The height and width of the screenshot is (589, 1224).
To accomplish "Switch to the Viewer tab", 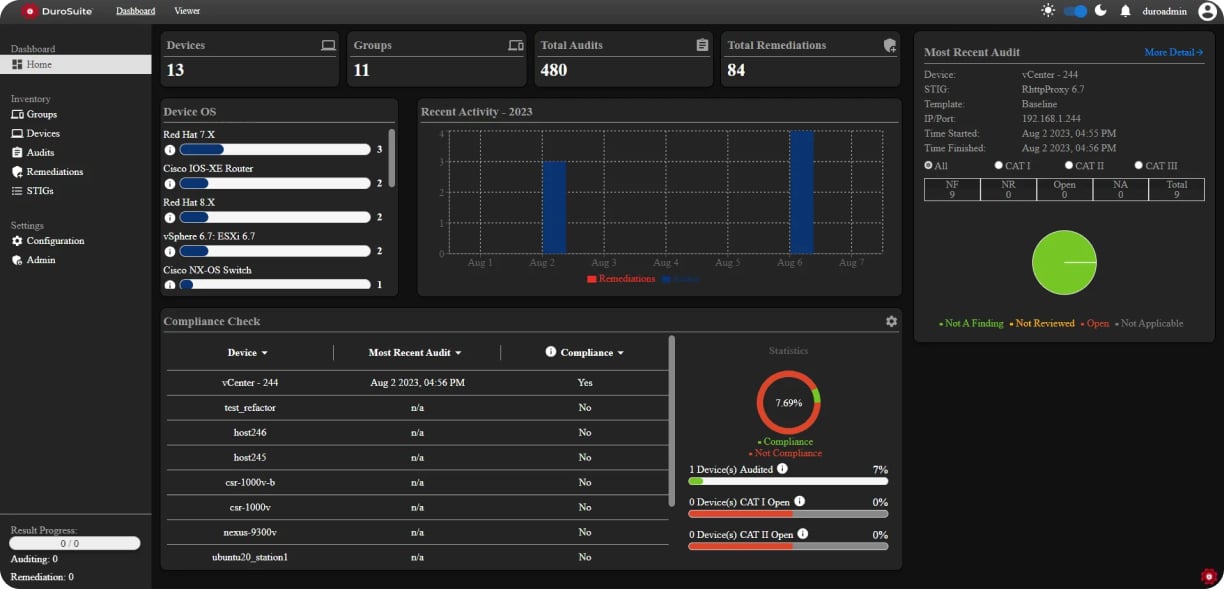I will pos(187,11).
